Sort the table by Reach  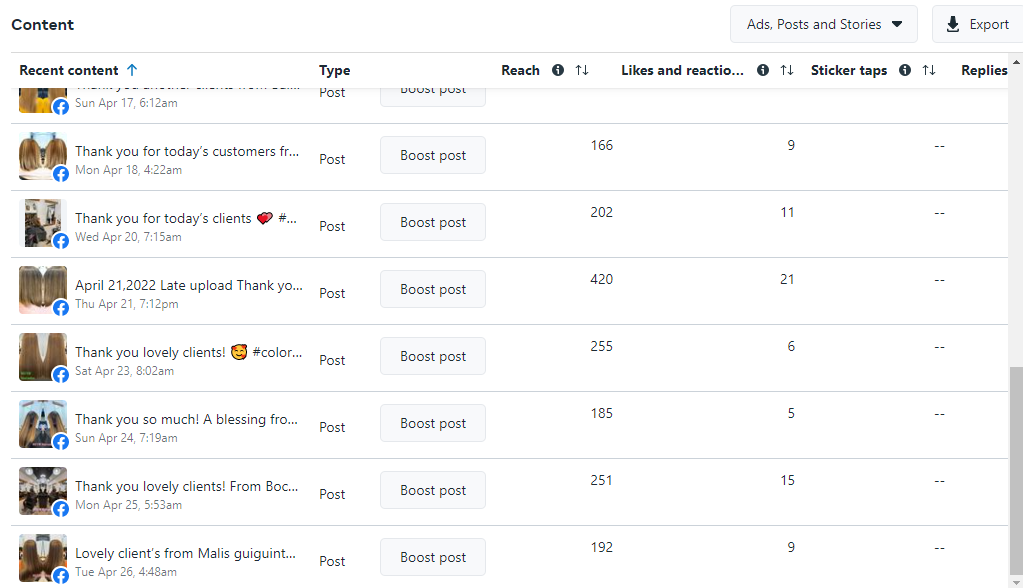click(582, 70)
